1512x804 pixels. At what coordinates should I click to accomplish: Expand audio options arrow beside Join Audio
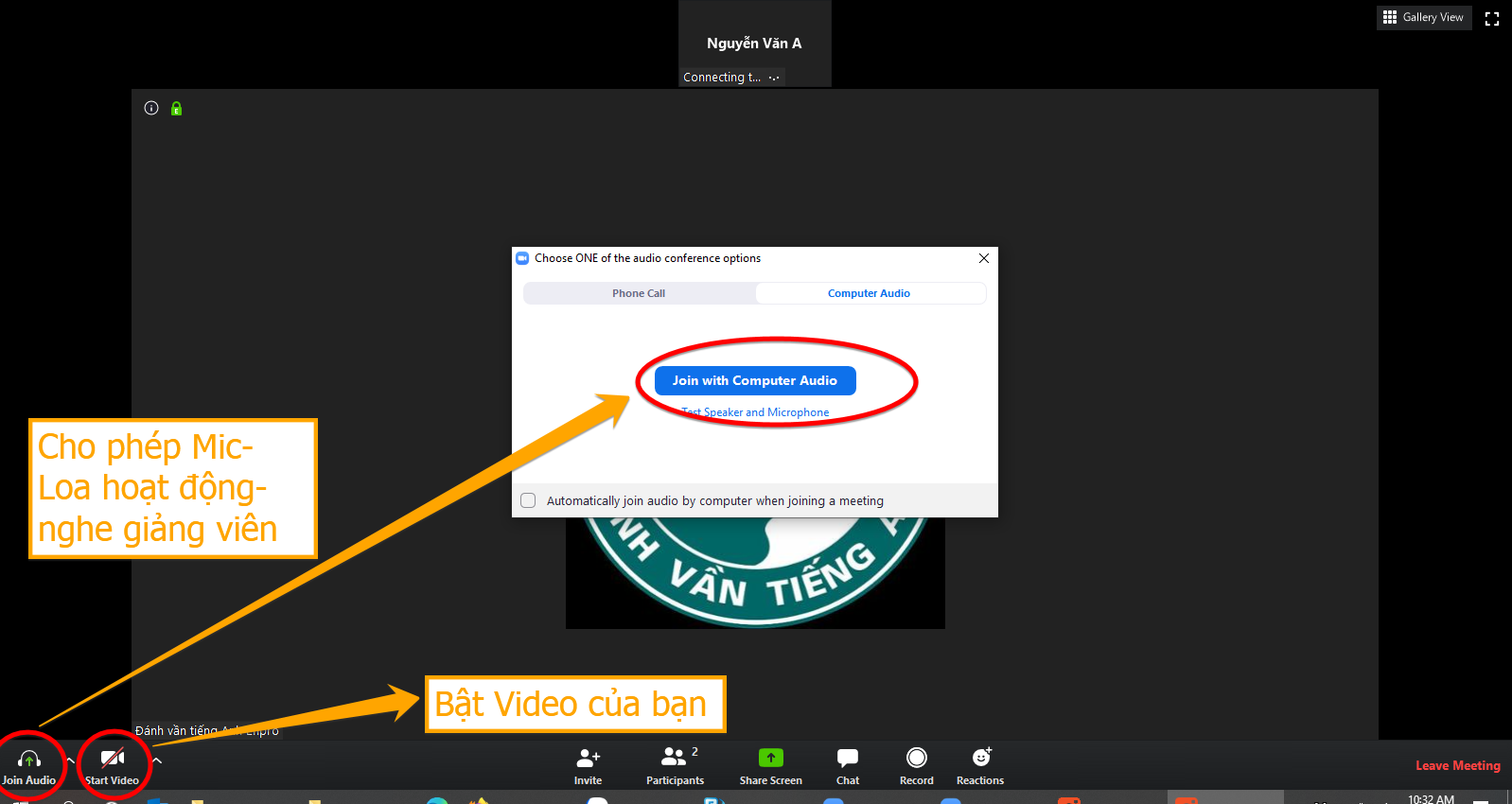71,760
